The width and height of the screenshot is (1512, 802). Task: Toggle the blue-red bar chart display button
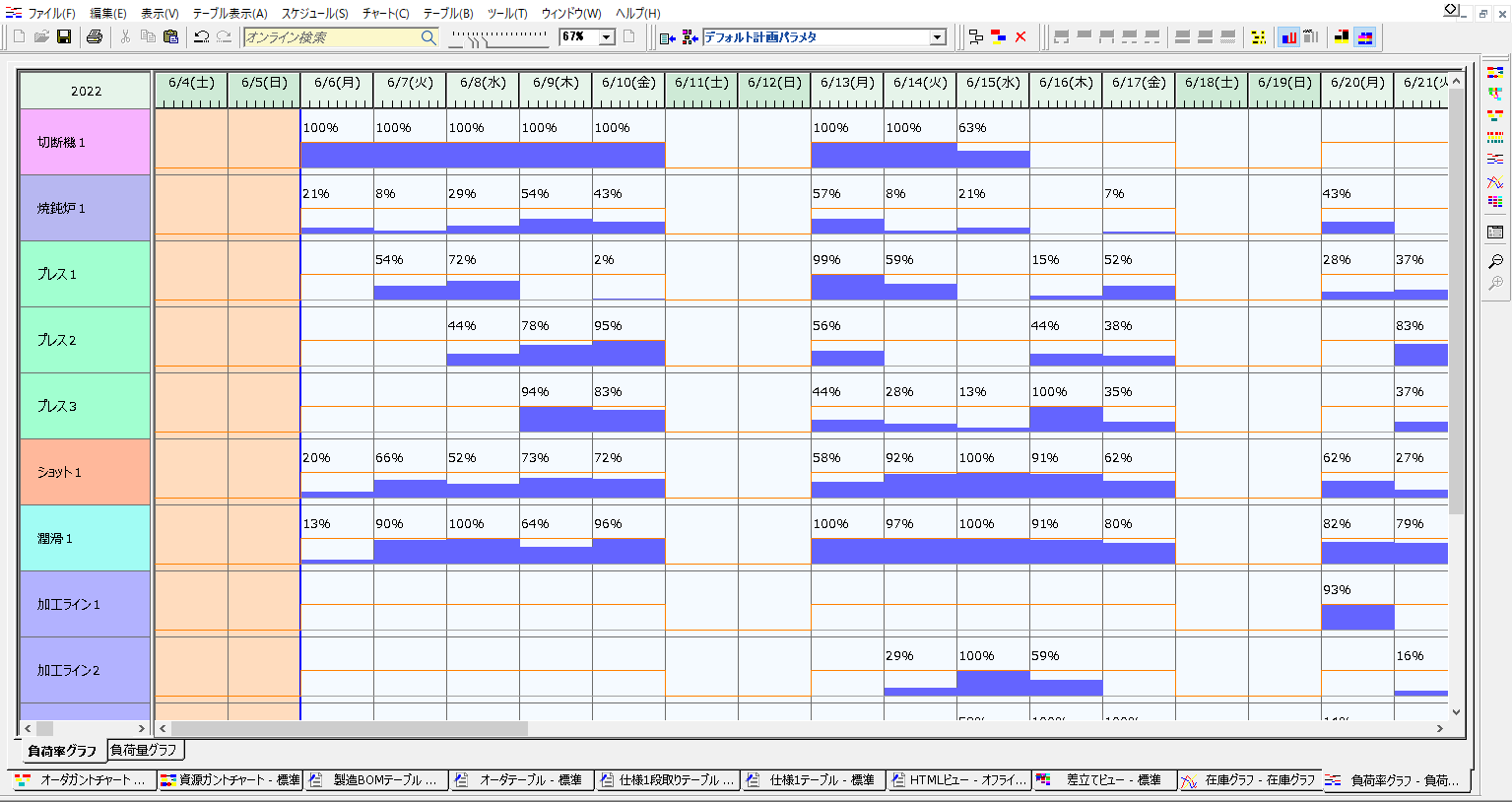coord(1288,37)
